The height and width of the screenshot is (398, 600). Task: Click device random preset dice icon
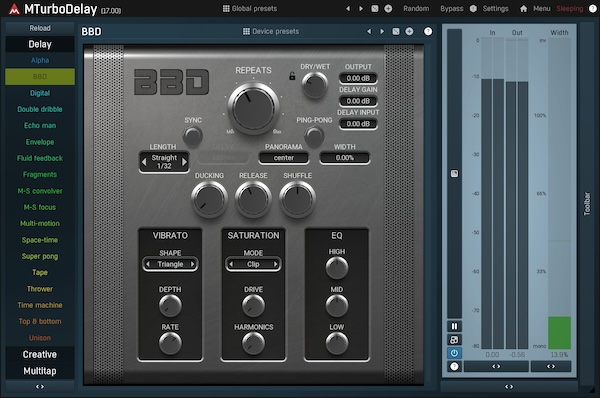point(396,31)
